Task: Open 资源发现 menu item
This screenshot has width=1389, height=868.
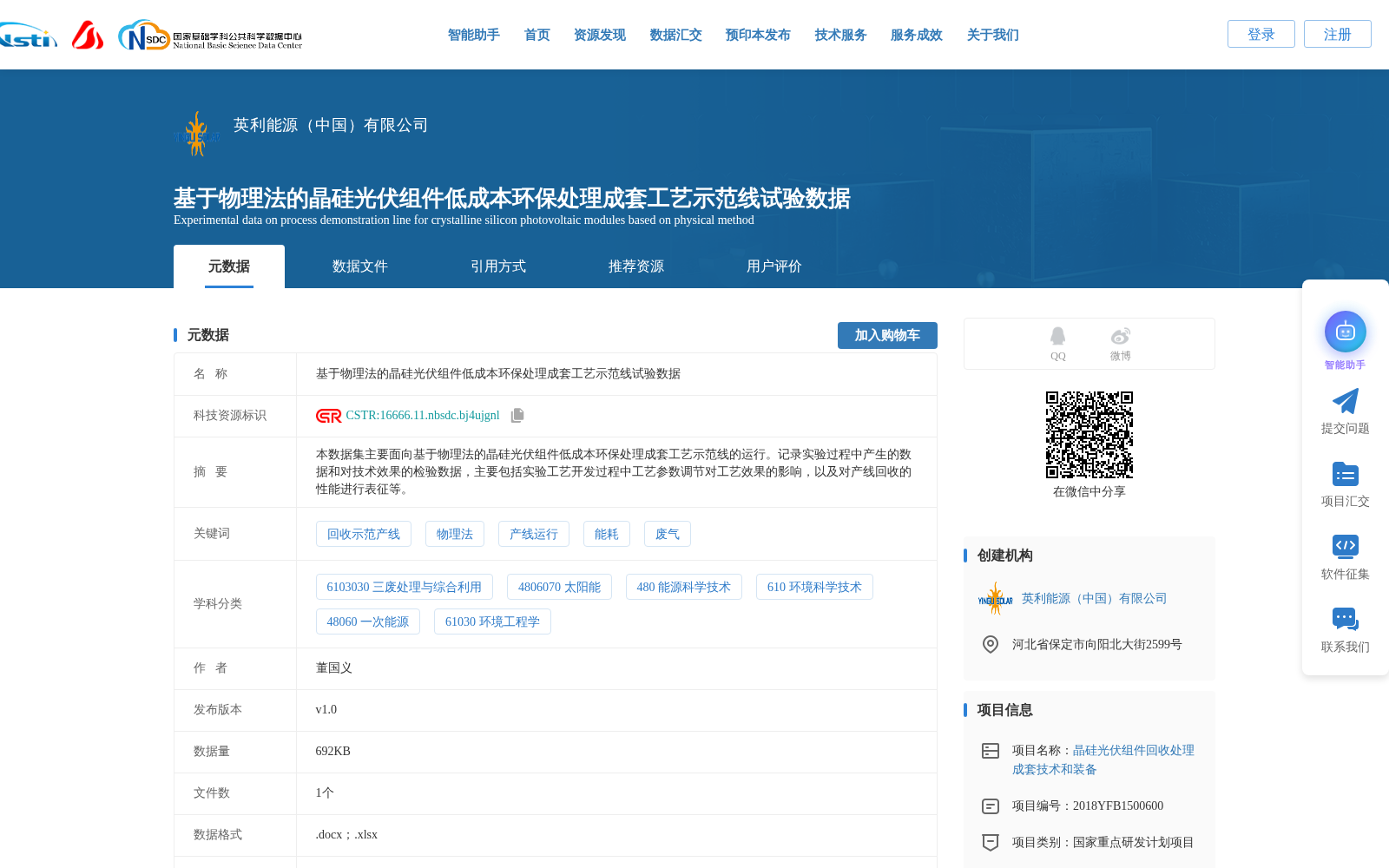Action: (600, 35)
